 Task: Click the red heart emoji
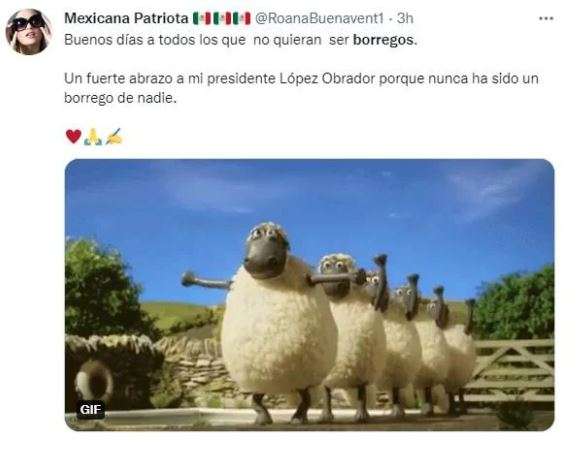click(x=73, y=136)
